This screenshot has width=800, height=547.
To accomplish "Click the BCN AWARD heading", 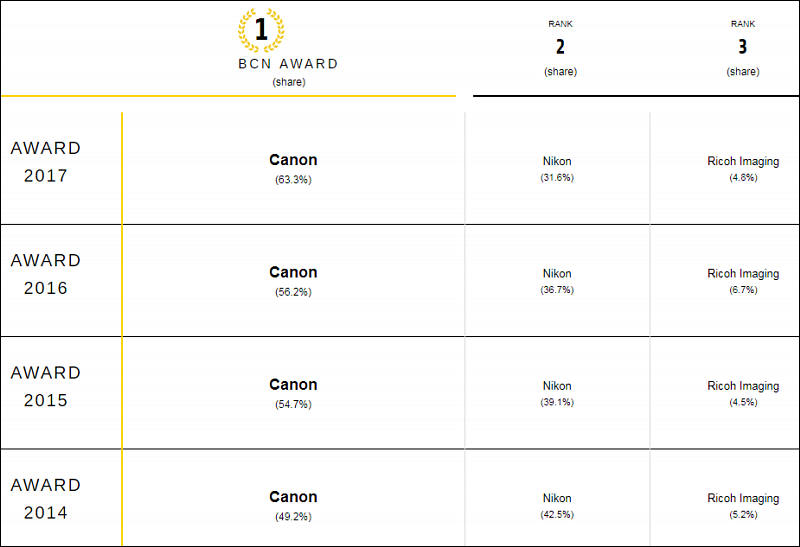I will (288, 64).
